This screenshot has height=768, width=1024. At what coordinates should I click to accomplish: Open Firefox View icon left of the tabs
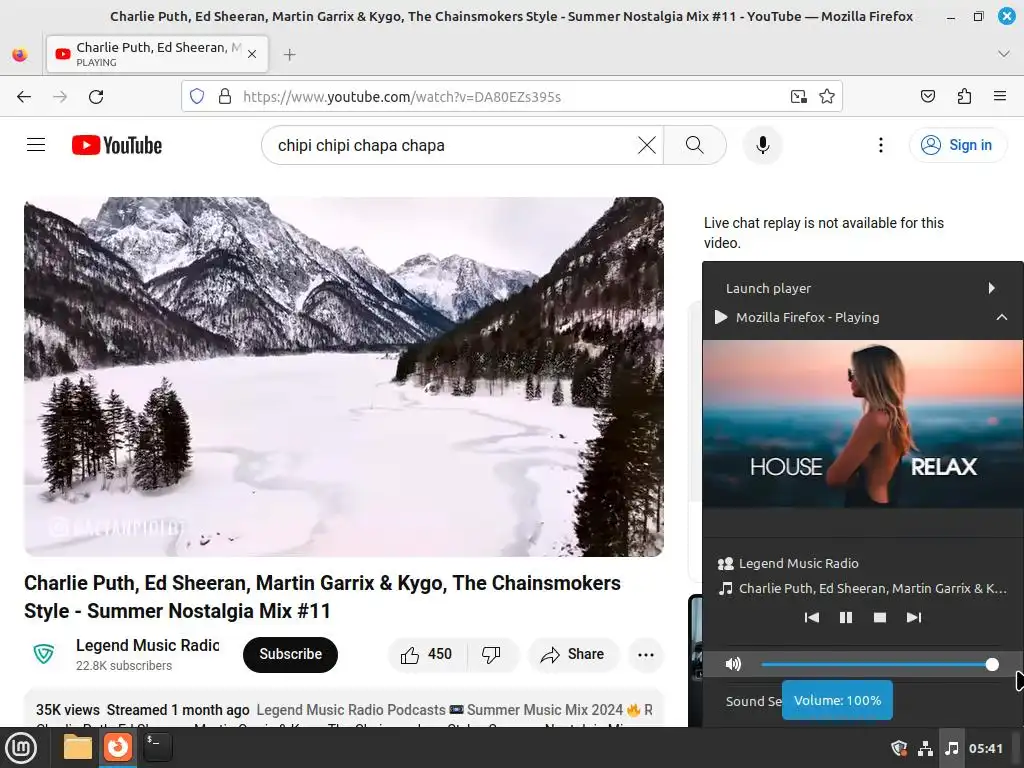click(20, 55)
